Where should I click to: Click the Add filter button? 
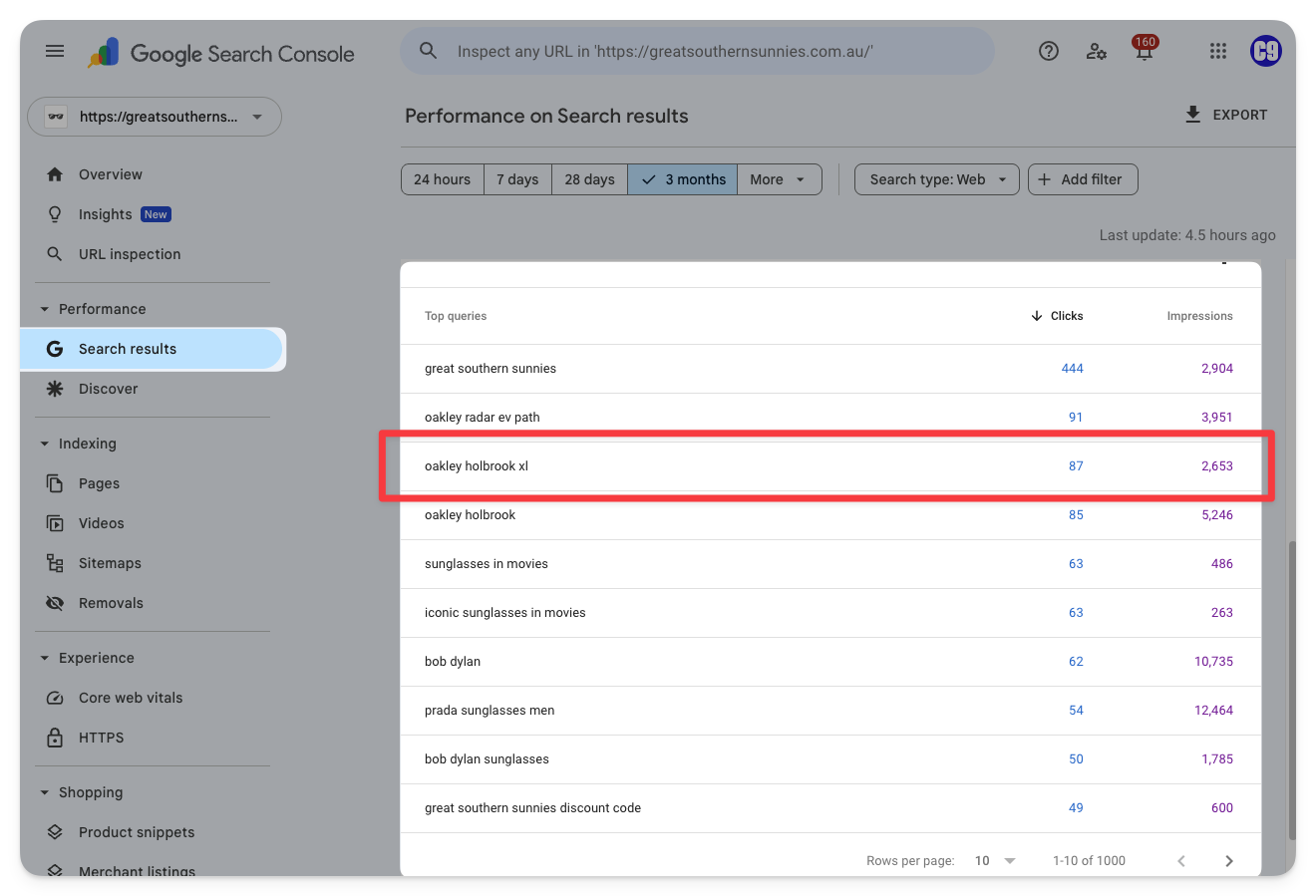pos(1082,179)
